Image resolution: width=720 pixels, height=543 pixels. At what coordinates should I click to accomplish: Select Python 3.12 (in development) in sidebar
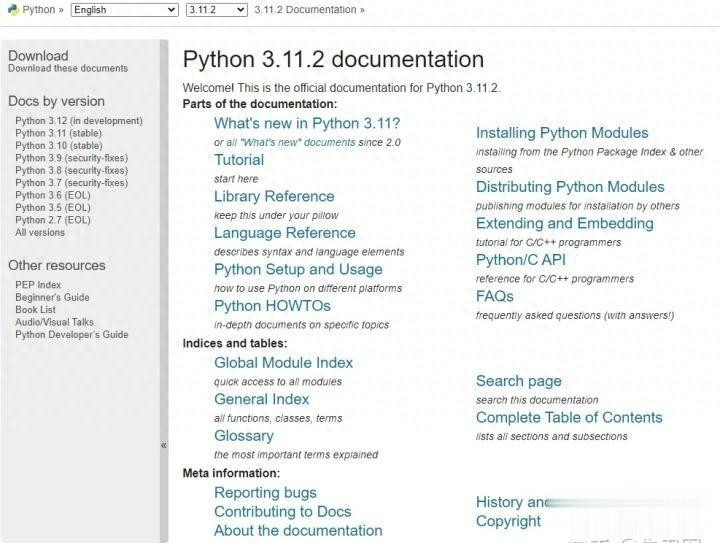79,121
